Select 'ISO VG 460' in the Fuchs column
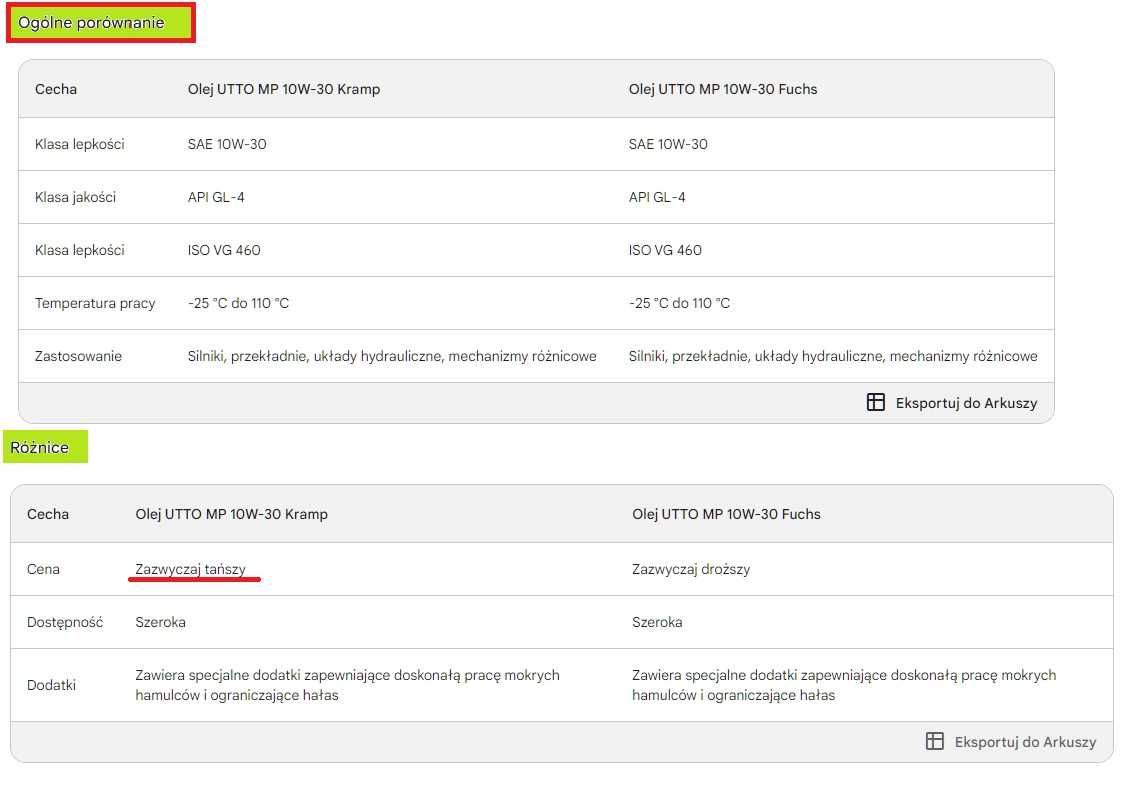Viewport: 1141px width, 788px height. 665,250
